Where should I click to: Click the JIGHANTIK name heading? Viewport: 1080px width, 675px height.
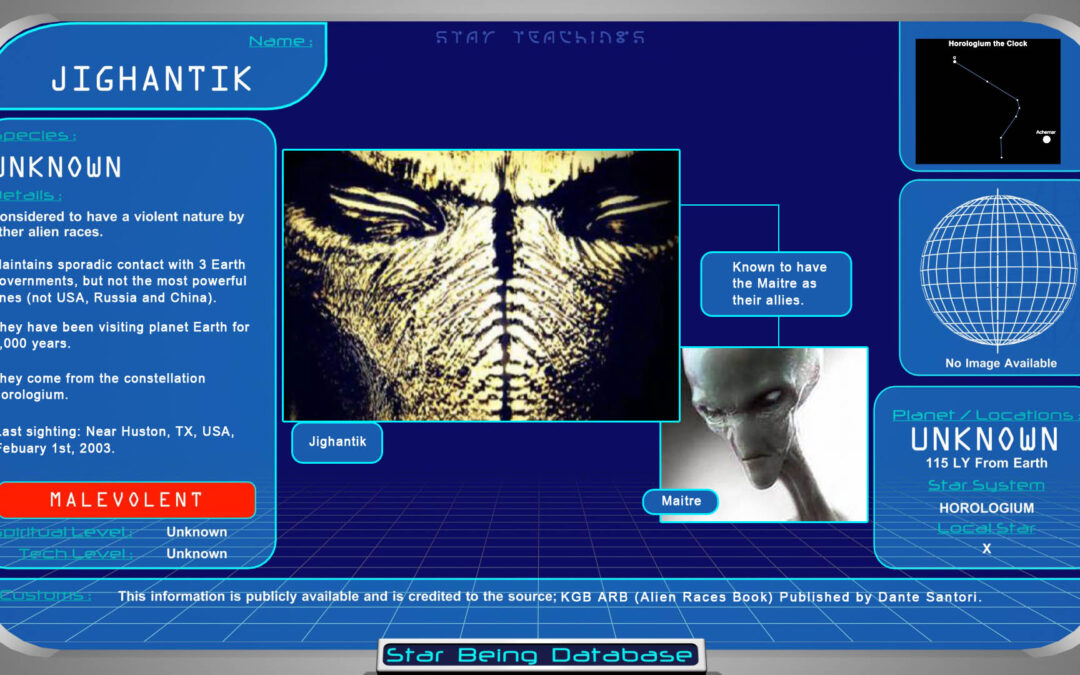pyautogui.click(x=152, y=78)
